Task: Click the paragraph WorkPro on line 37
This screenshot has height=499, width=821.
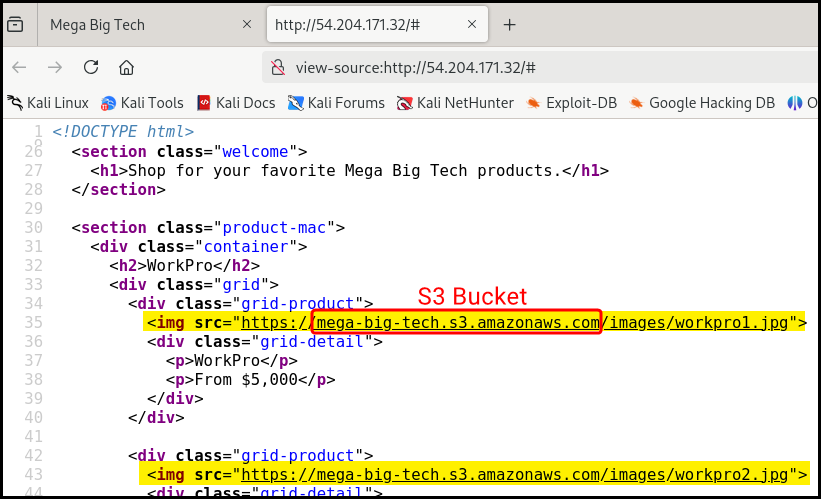Action: coord(231,360)
